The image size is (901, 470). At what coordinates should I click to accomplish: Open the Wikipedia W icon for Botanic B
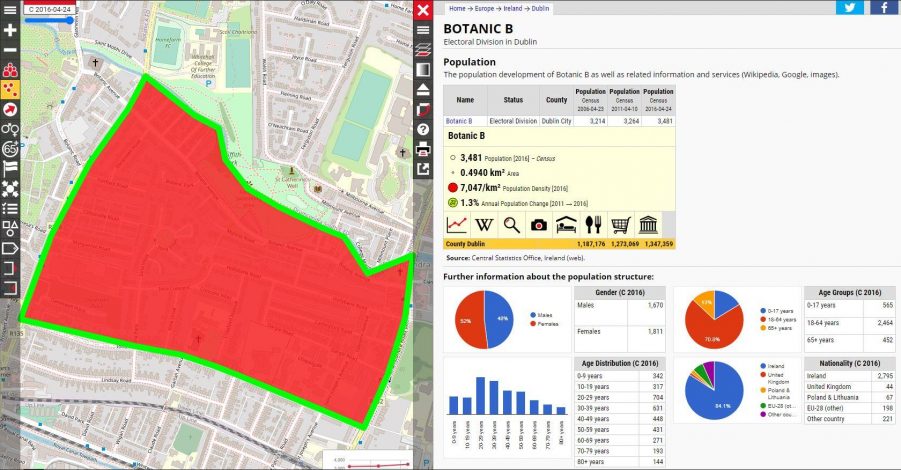click(x=484, y=225)
